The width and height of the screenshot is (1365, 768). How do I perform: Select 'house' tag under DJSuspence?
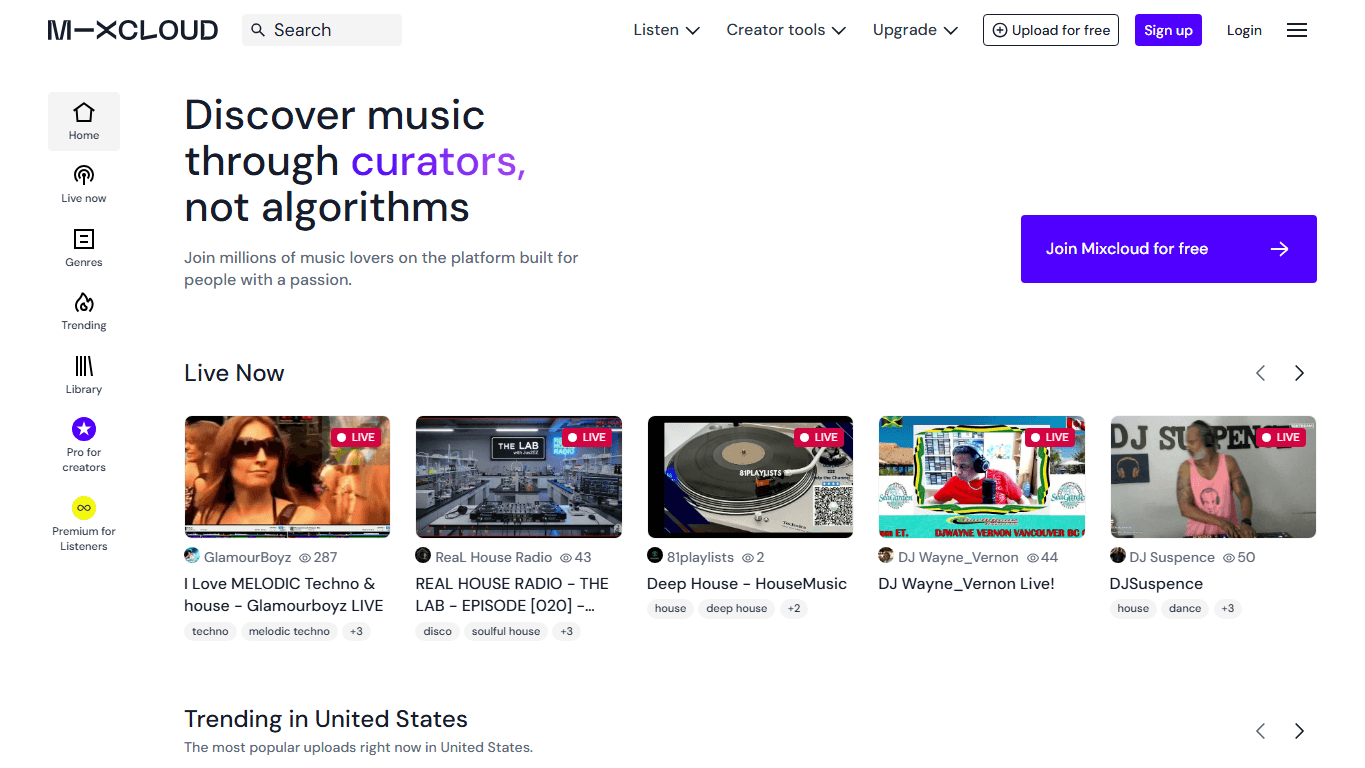pyautogui.click(x=1133, y=608)
